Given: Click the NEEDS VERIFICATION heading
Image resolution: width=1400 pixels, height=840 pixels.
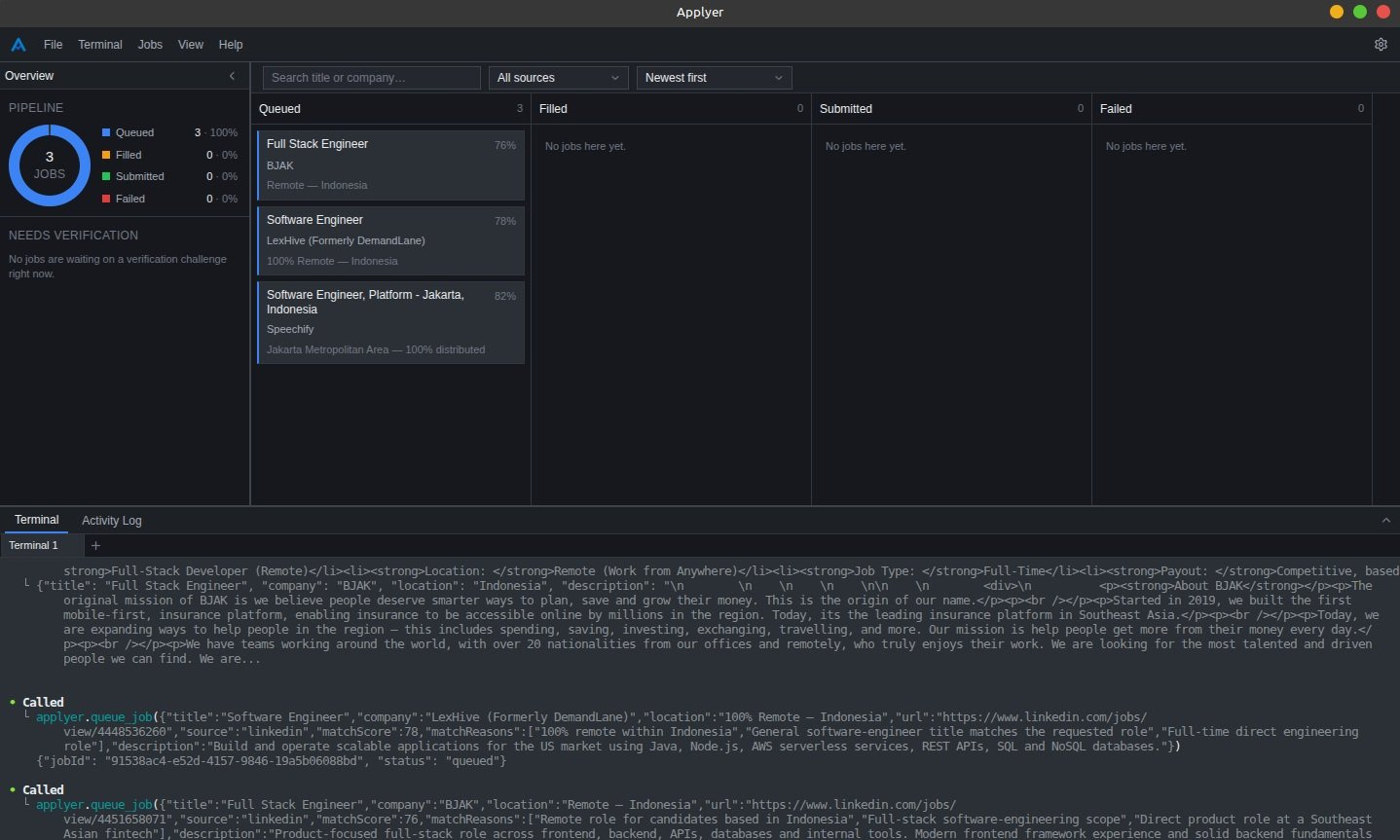Looking at the screenshot, I should 73,236.
